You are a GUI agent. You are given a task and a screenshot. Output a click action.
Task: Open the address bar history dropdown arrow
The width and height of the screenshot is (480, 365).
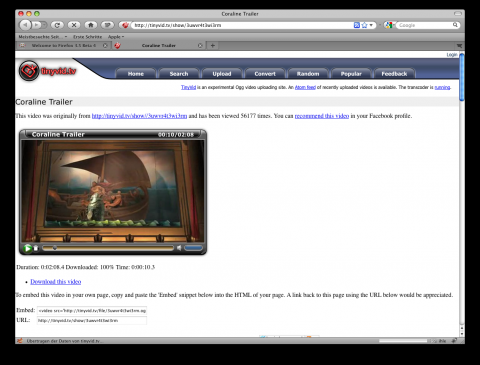click(371, 25)
